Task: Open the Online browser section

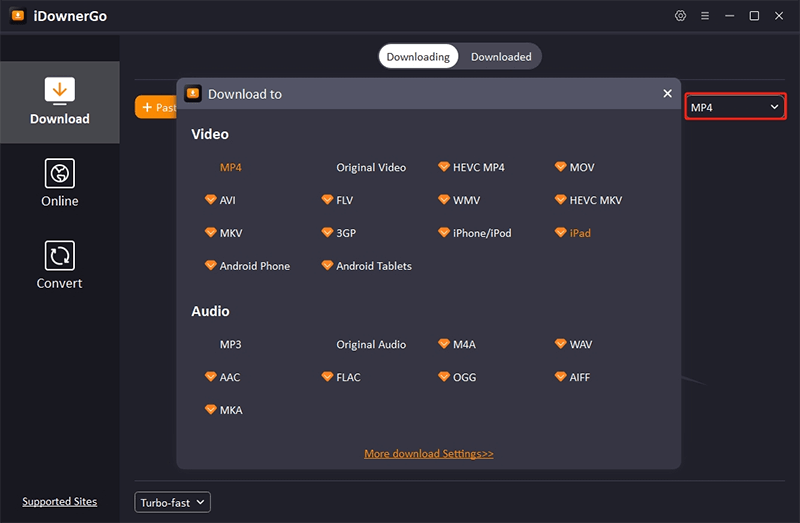Action: [x=60, y=183]
